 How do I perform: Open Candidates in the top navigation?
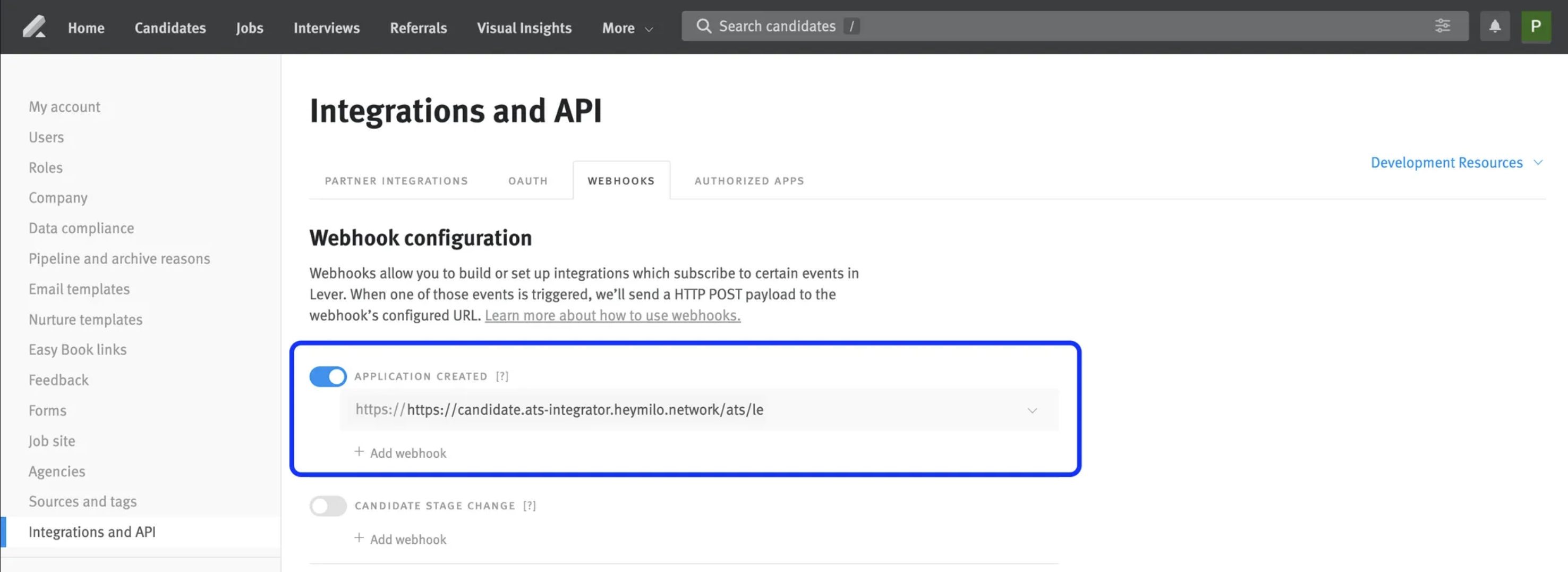pos(171,28)
